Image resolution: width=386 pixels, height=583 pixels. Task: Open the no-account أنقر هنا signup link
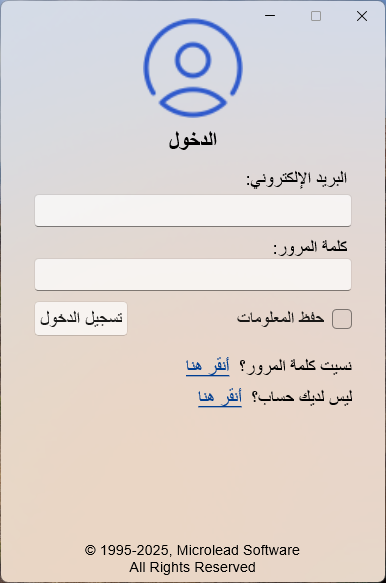220,397
